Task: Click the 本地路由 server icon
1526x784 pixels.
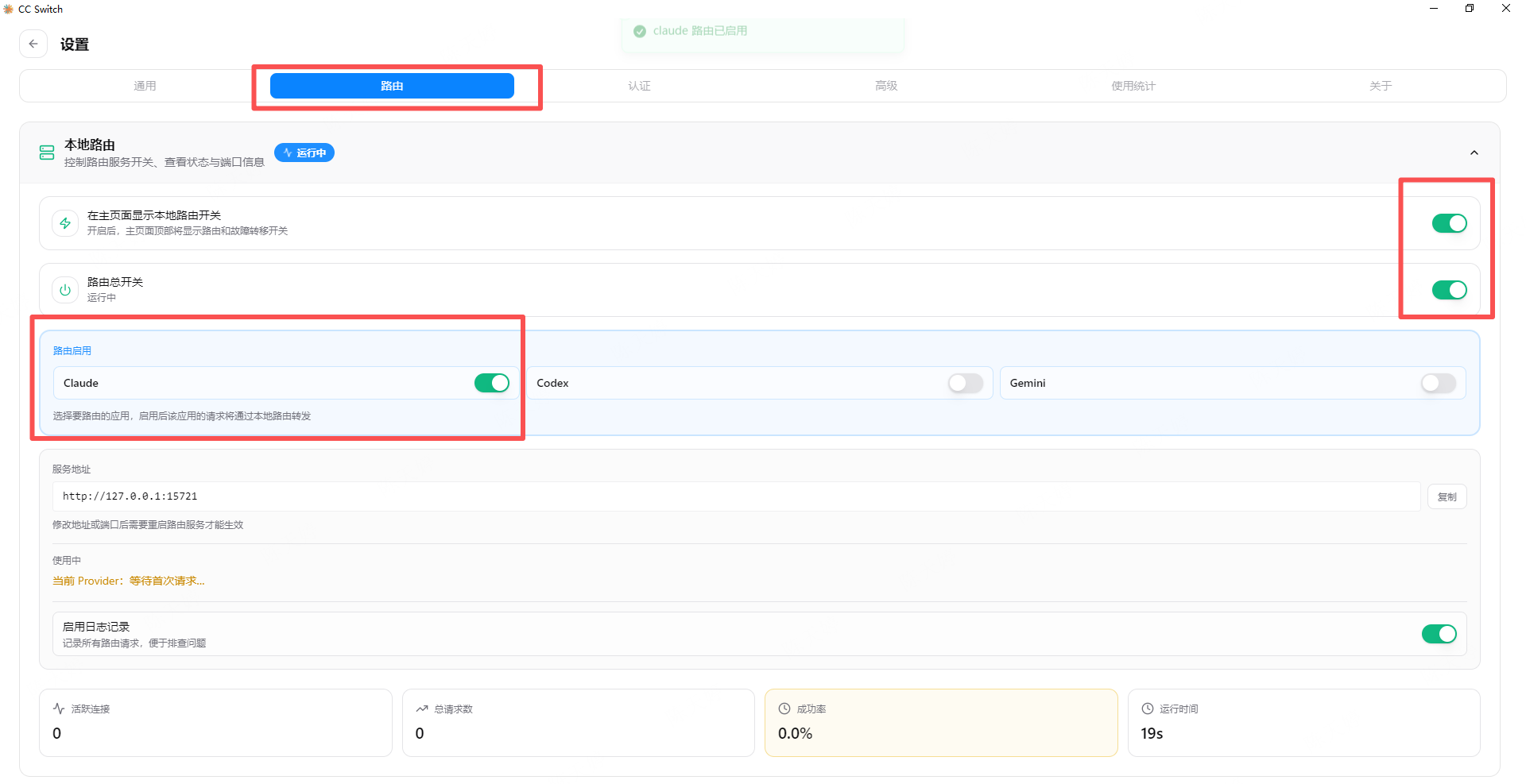Action: tap(47, 153)
